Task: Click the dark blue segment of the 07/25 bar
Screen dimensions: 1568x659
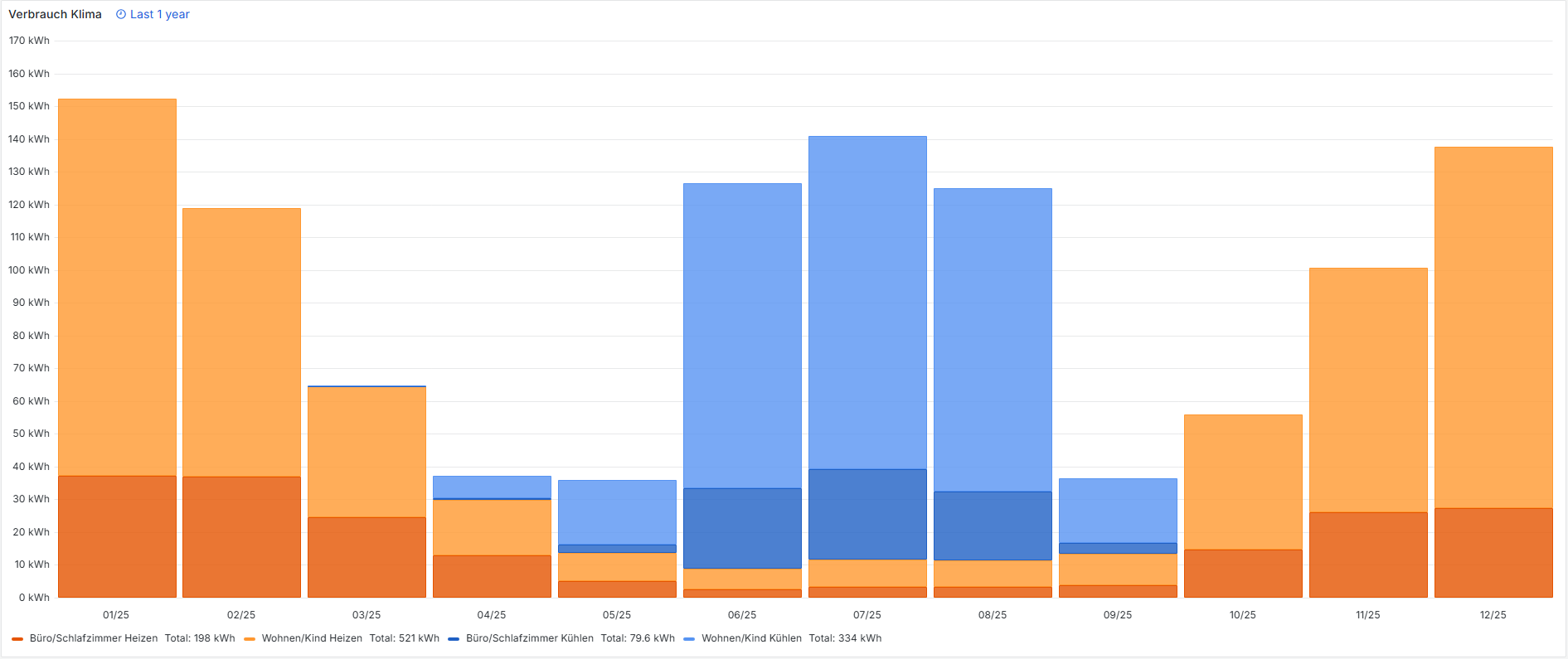Action: pyautogui.click(x=867, y=514)
